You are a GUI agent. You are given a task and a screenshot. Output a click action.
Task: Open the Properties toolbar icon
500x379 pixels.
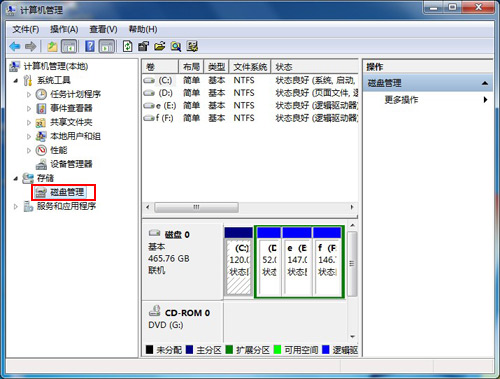click(143, 46)
